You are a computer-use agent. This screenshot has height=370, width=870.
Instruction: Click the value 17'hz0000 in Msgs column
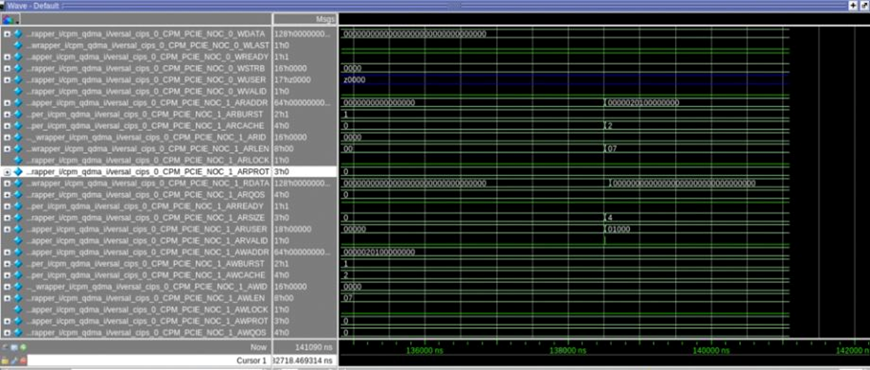tap(293, 80)
